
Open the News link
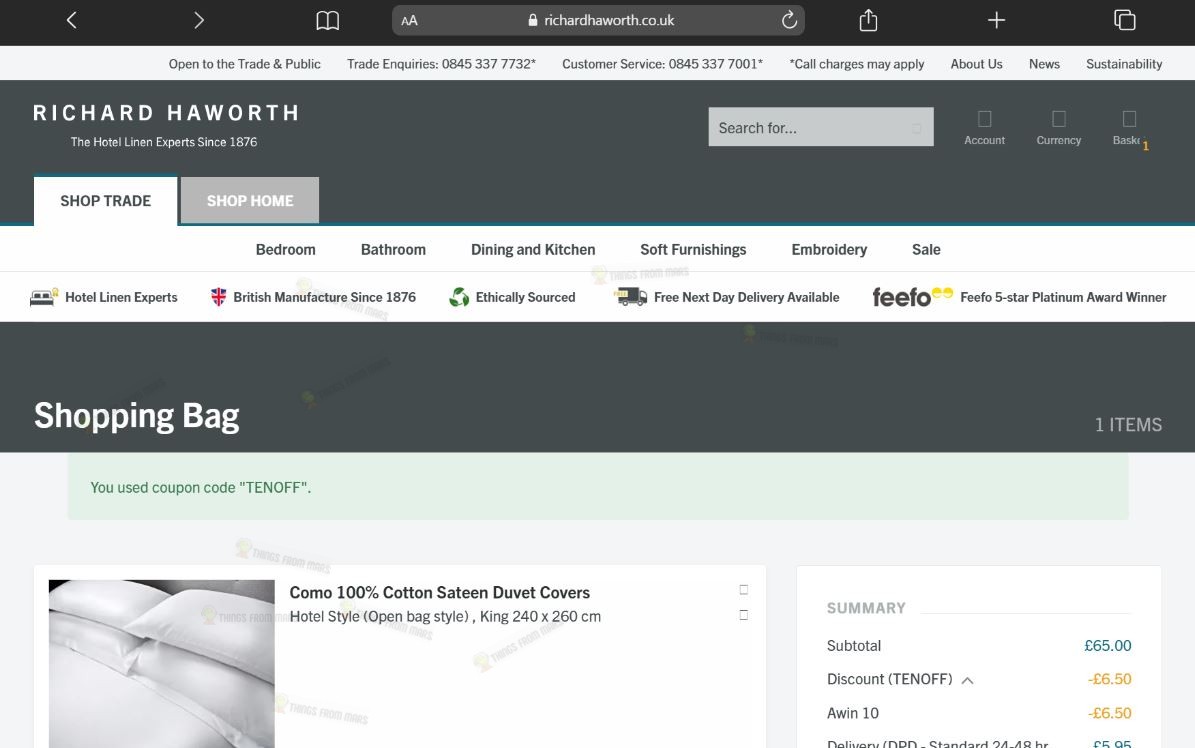point(1044,64)
